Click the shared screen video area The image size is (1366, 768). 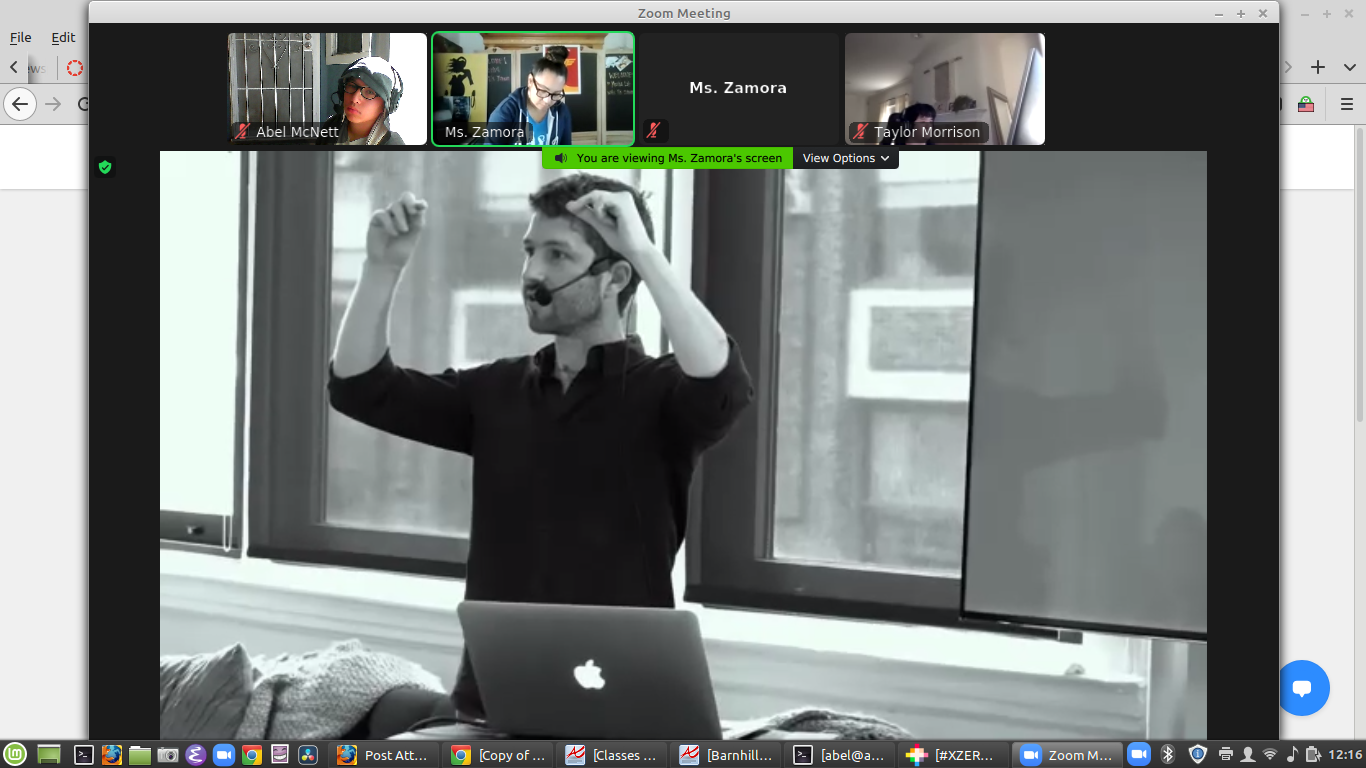click(683, 445)
